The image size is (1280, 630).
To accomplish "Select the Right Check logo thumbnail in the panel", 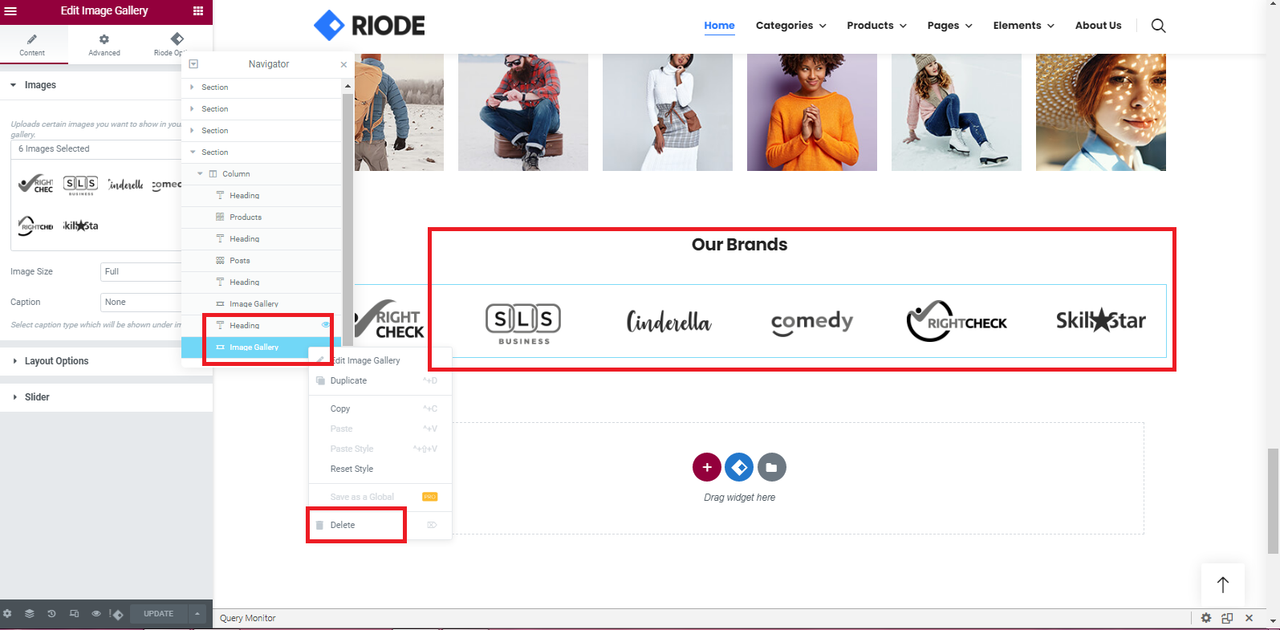I will coord(36,184).
